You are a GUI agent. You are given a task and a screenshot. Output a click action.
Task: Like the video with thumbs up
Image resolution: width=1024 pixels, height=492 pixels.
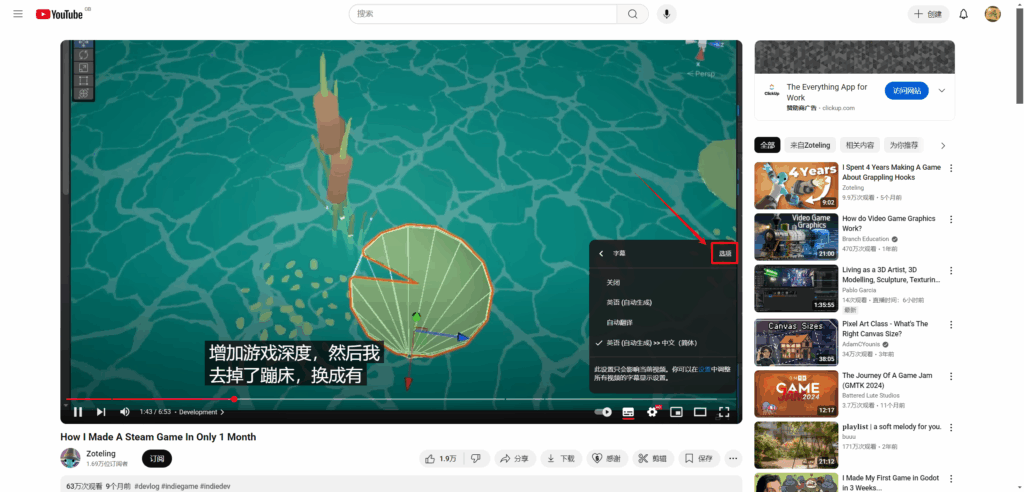(x=441, y=459)
